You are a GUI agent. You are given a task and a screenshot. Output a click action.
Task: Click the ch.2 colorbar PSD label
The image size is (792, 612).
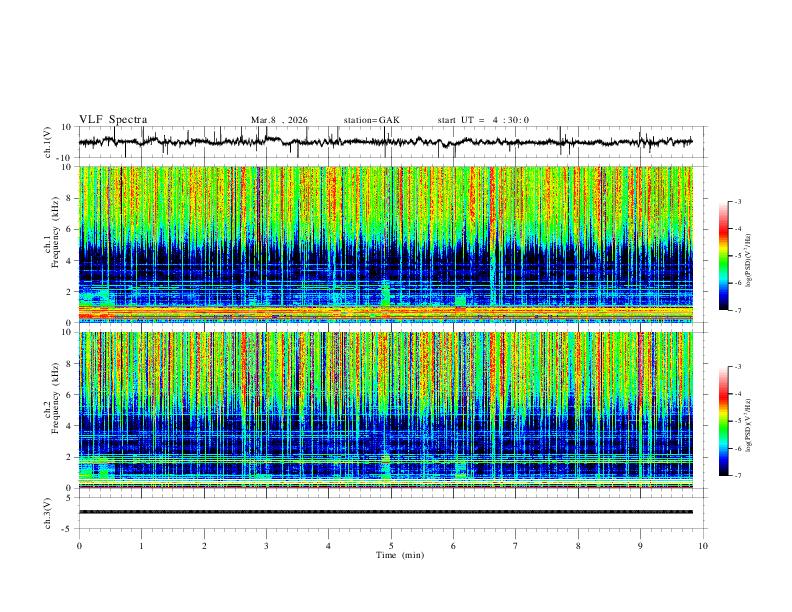pos(748,425)
